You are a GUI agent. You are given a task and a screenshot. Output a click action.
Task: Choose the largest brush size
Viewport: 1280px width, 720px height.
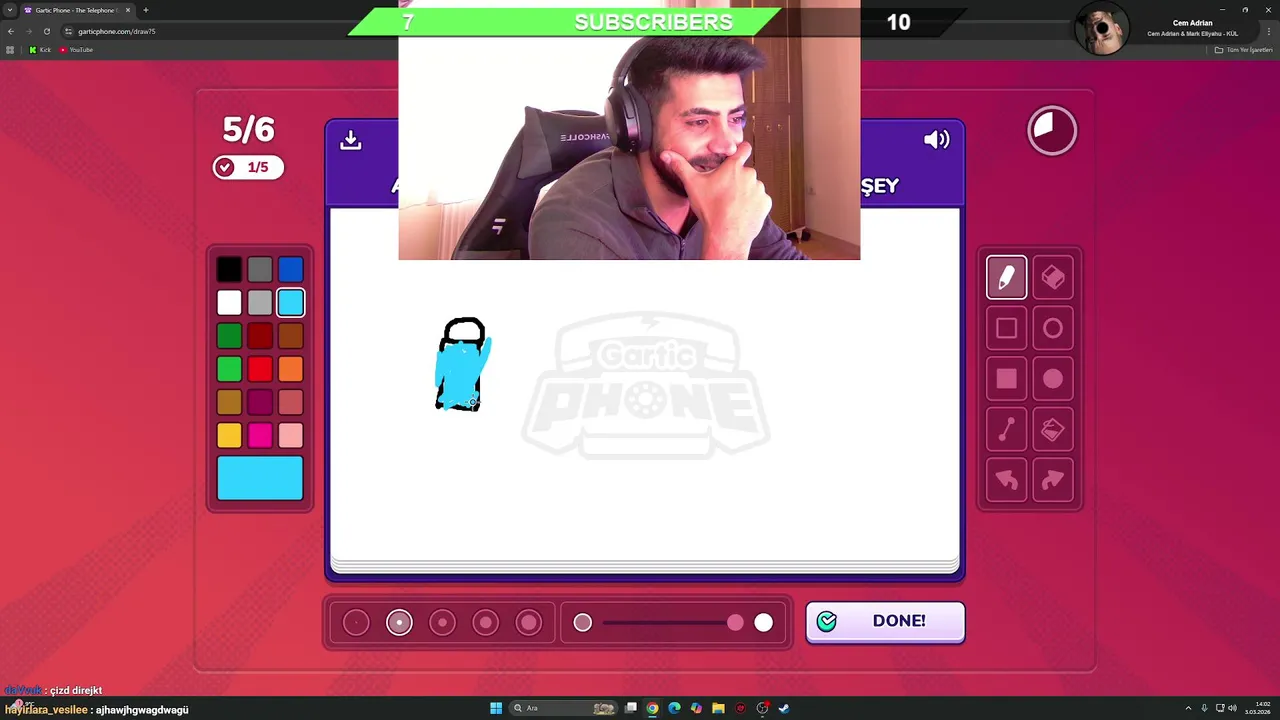tap(529, 623)
